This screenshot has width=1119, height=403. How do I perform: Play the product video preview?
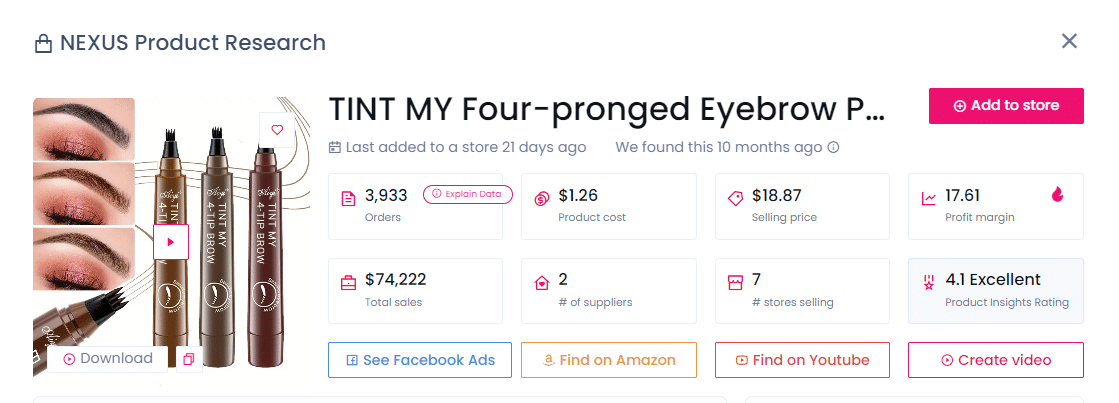171,242
